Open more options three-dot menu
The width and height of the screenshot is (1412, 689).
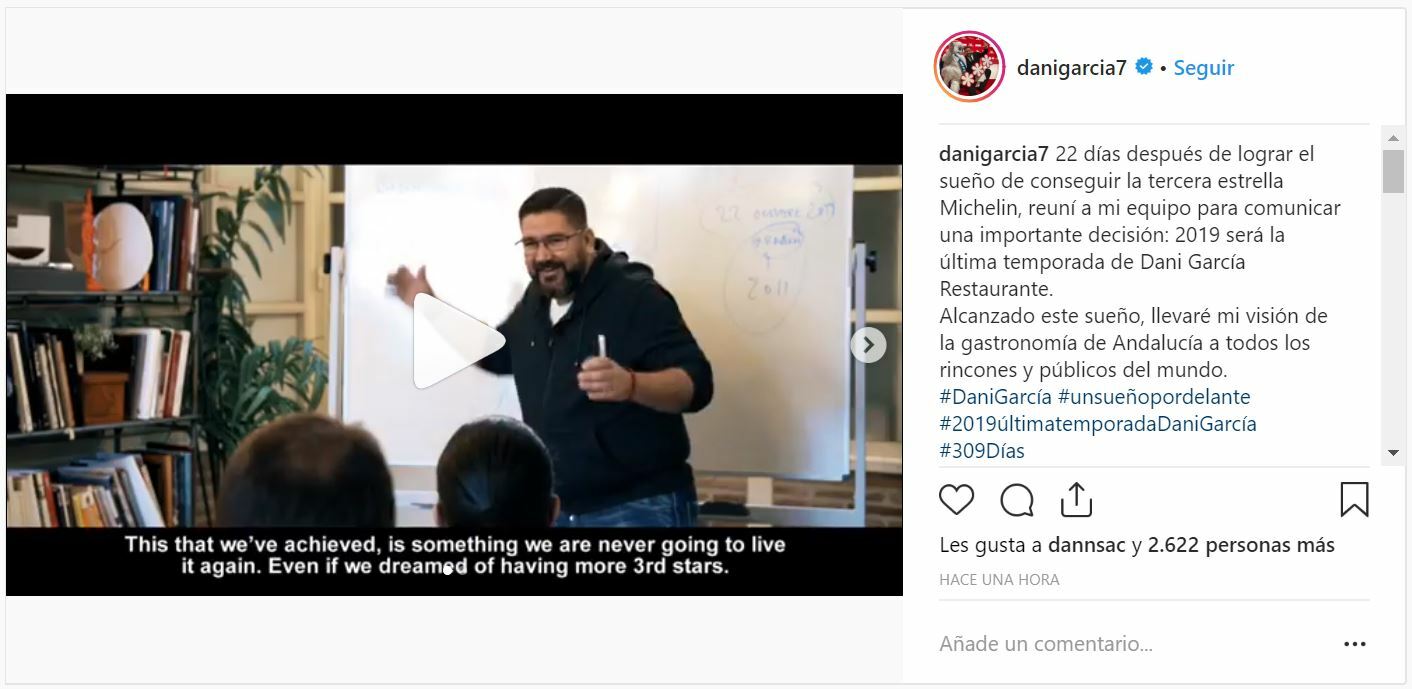point(1355,644)
